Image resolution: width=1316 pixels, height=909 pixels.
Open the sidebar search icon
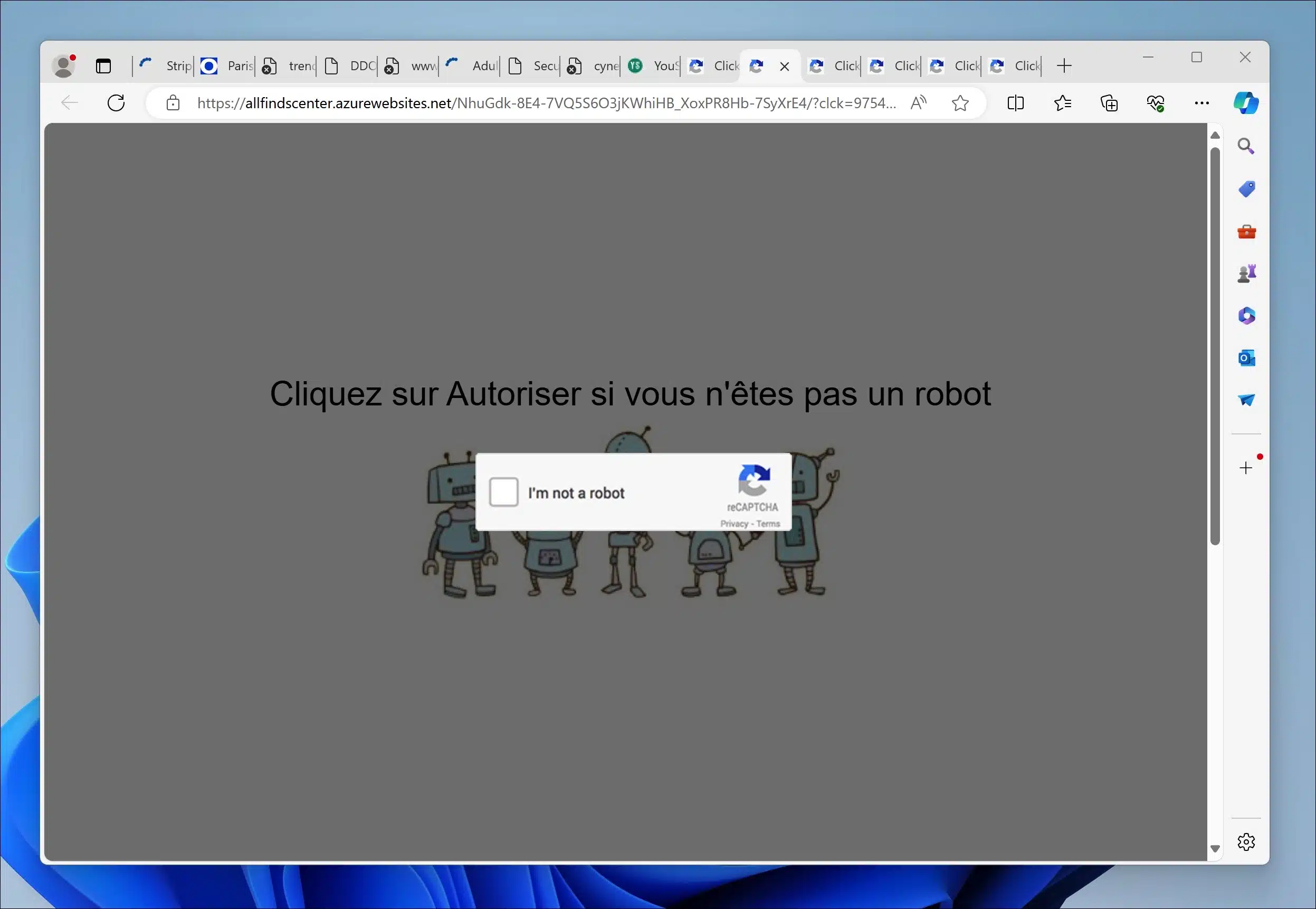click(1246, 146)
